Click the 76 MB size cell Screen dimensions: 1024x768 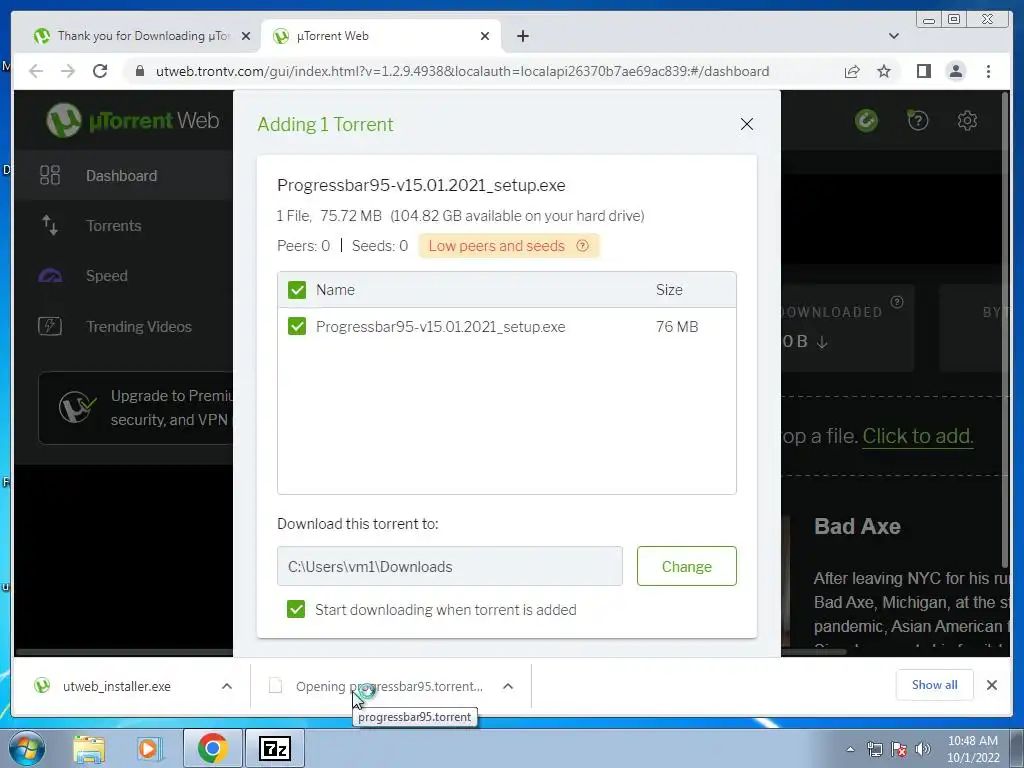tap(677, 327)
